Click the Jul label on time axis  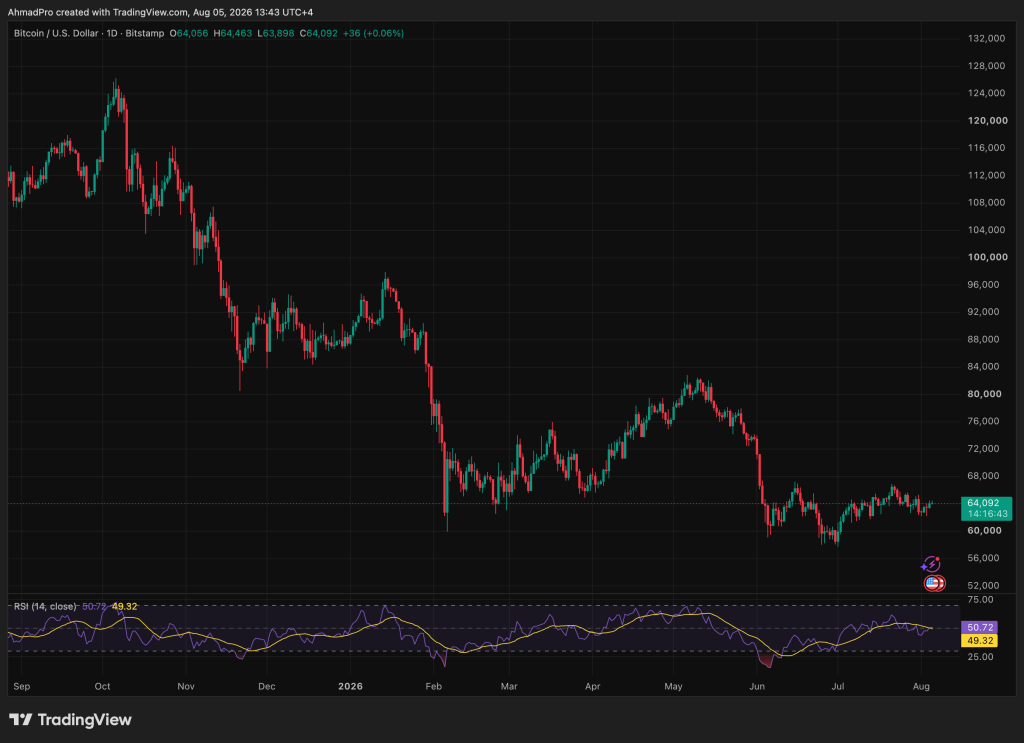[x=838, y=686]
